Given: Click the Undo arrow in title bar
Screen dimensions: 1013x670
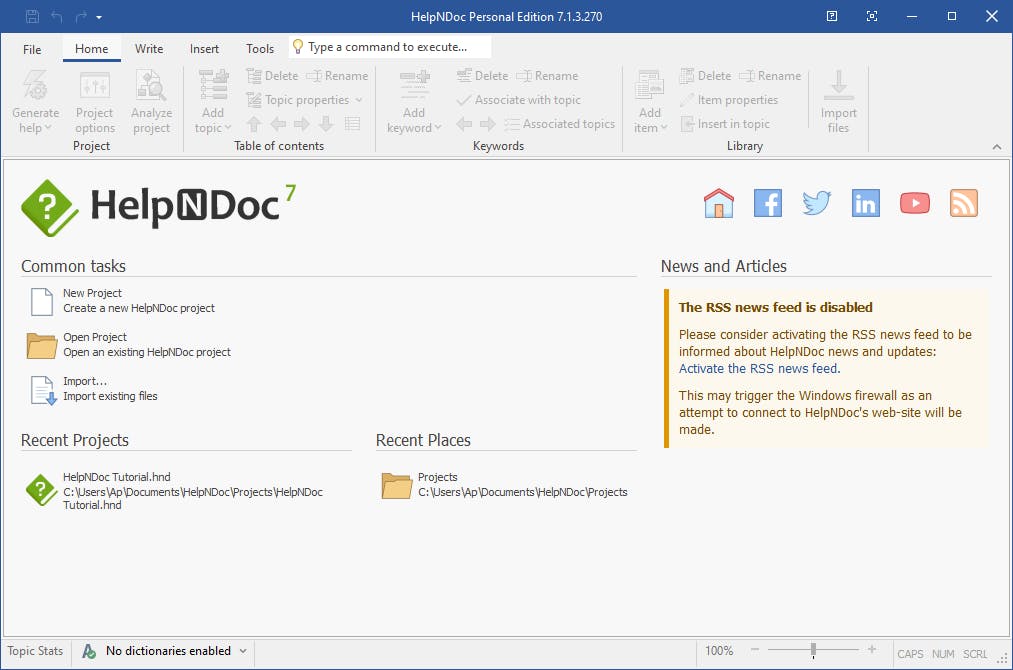Looking at the screenshot, I should (x=57, y=17).
